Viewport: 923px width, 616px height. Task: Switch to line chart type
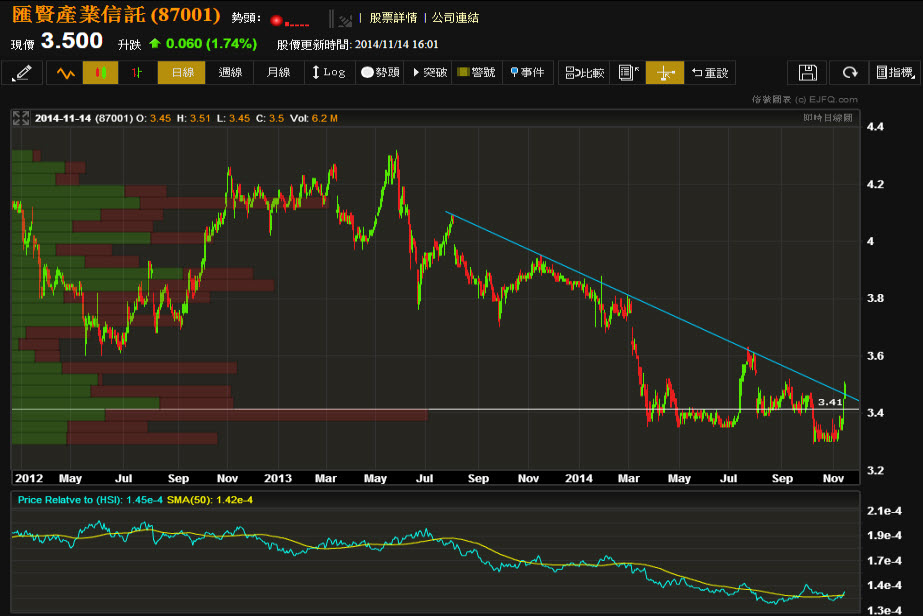point(66,73)
